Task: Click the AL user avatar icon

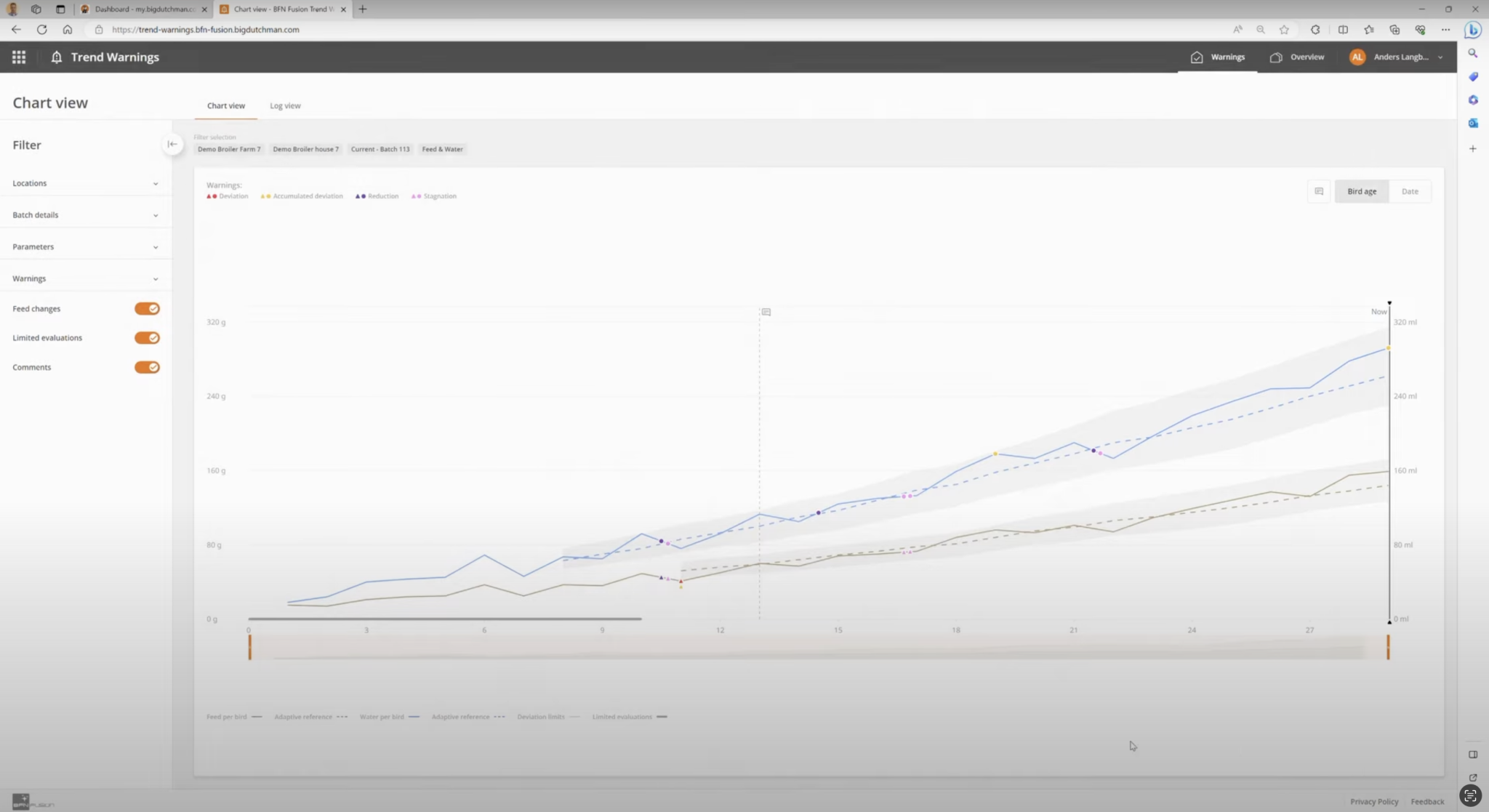Action: click(1357, 57)
